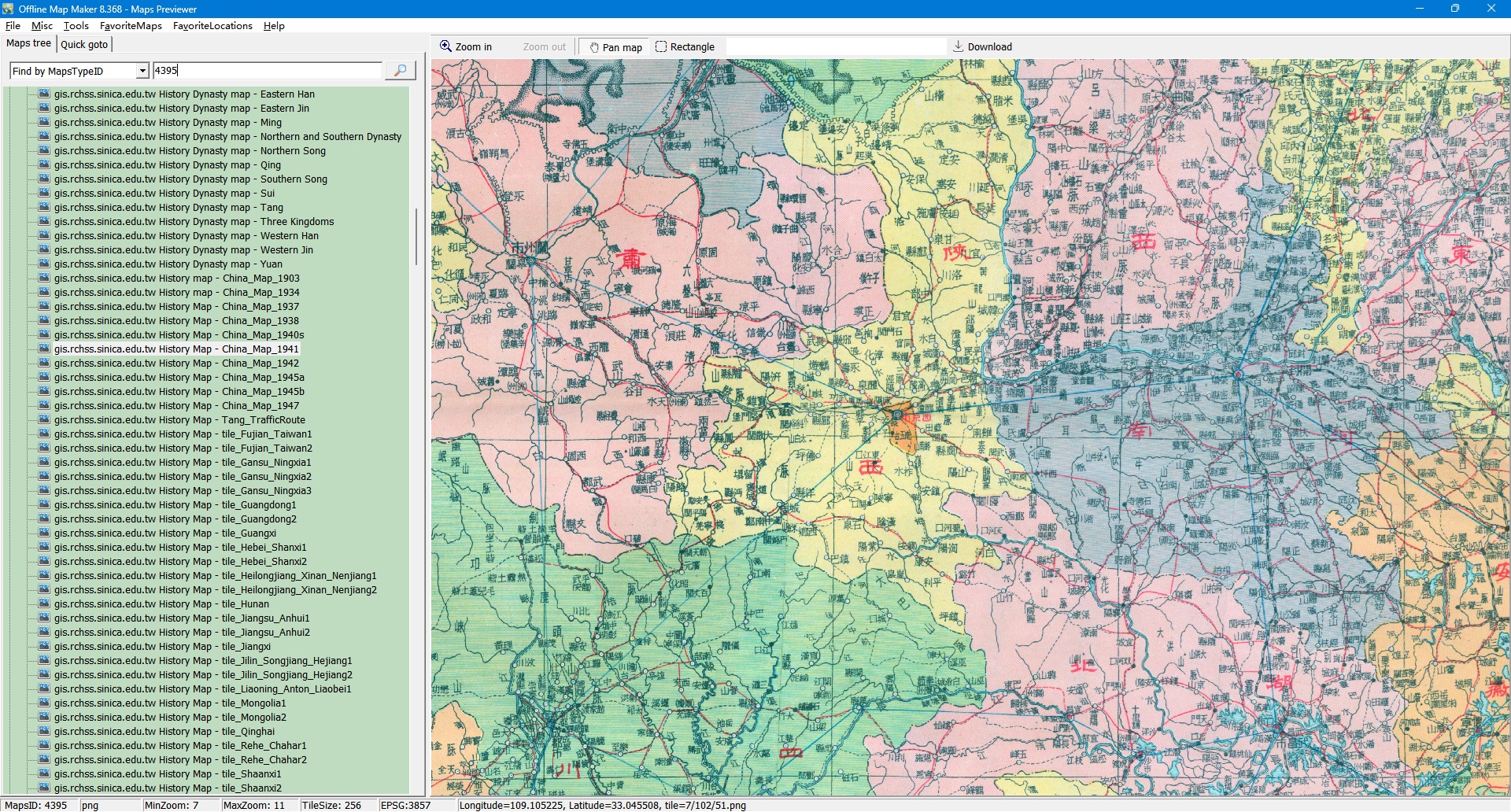The width and height of the screenshot is (1511, 812).
Task: Click map icon beside China_Map_1903
Action: [x=45, y=279]
